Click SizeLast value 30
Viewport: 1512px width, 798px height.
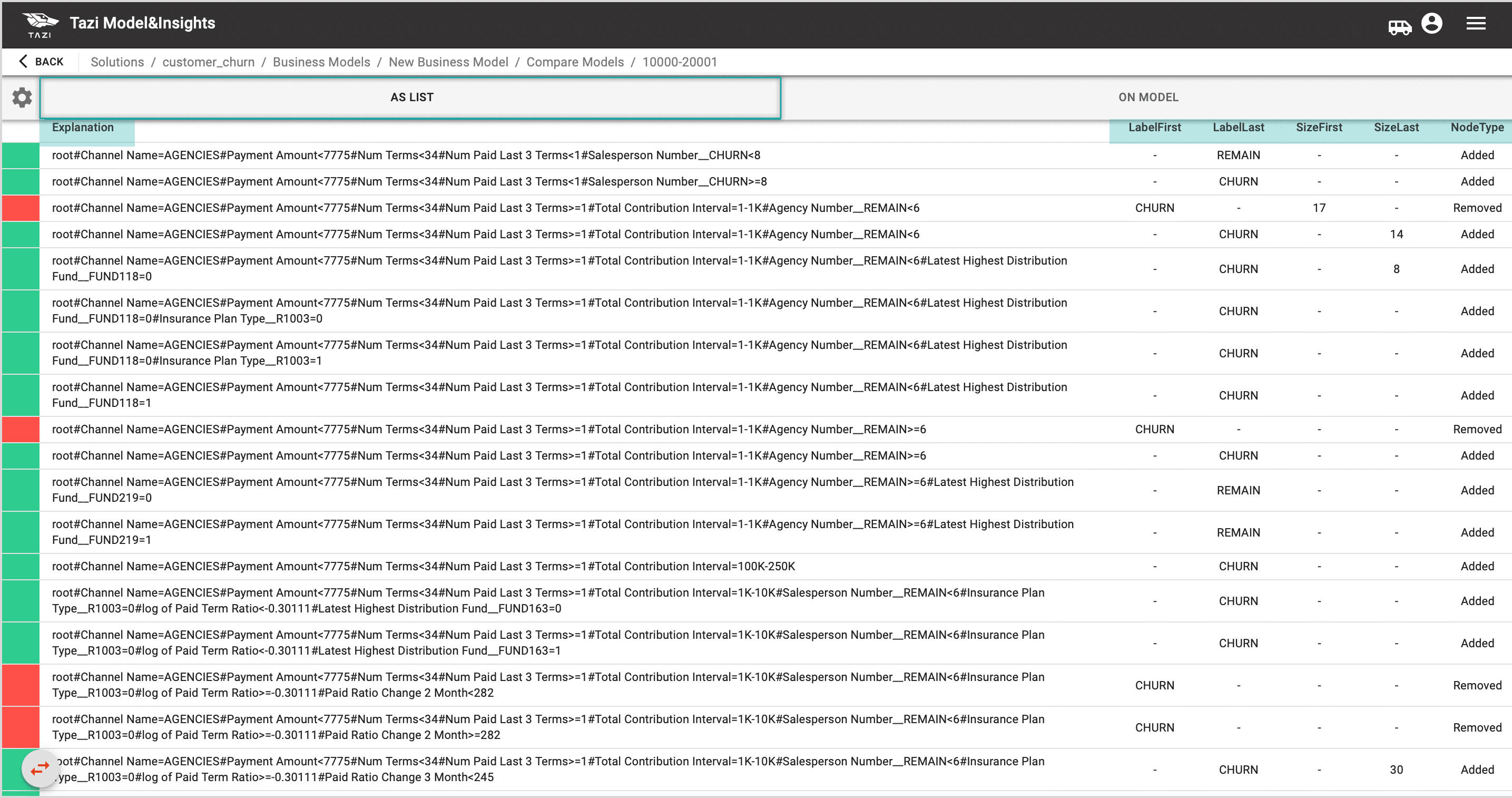(x=1397, y=770)
